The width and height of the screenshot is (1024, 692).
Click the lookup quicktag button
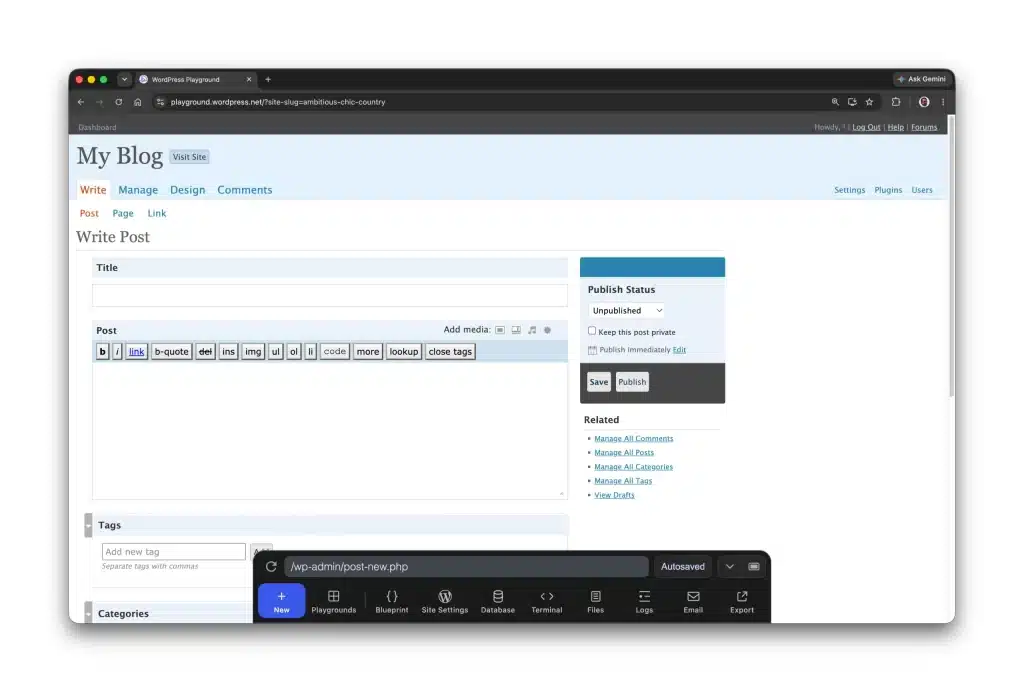pyautogui.click(x=404, y=351)
